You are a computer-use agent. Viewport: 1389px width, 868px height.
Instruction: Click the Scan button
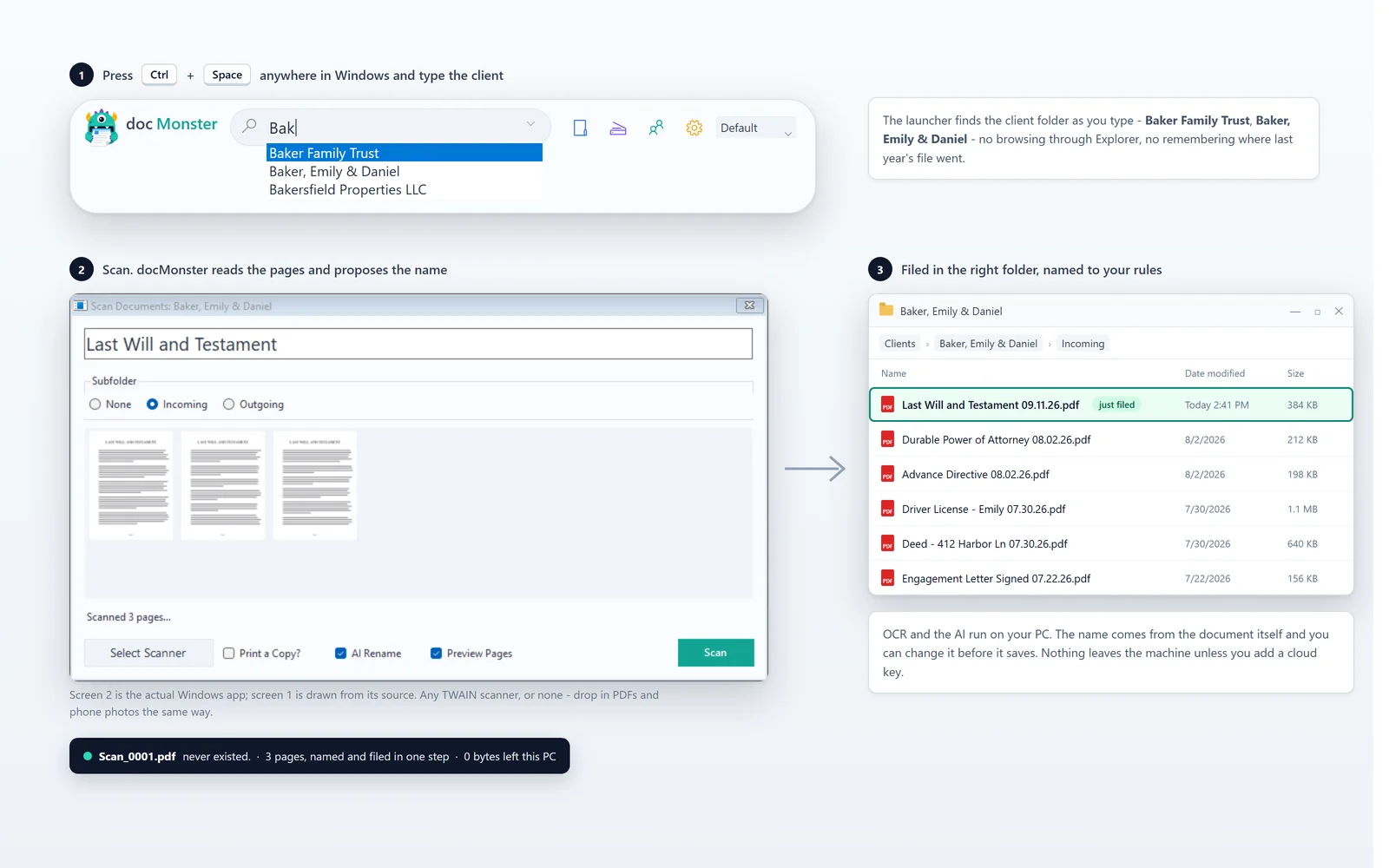coord(715,653)
